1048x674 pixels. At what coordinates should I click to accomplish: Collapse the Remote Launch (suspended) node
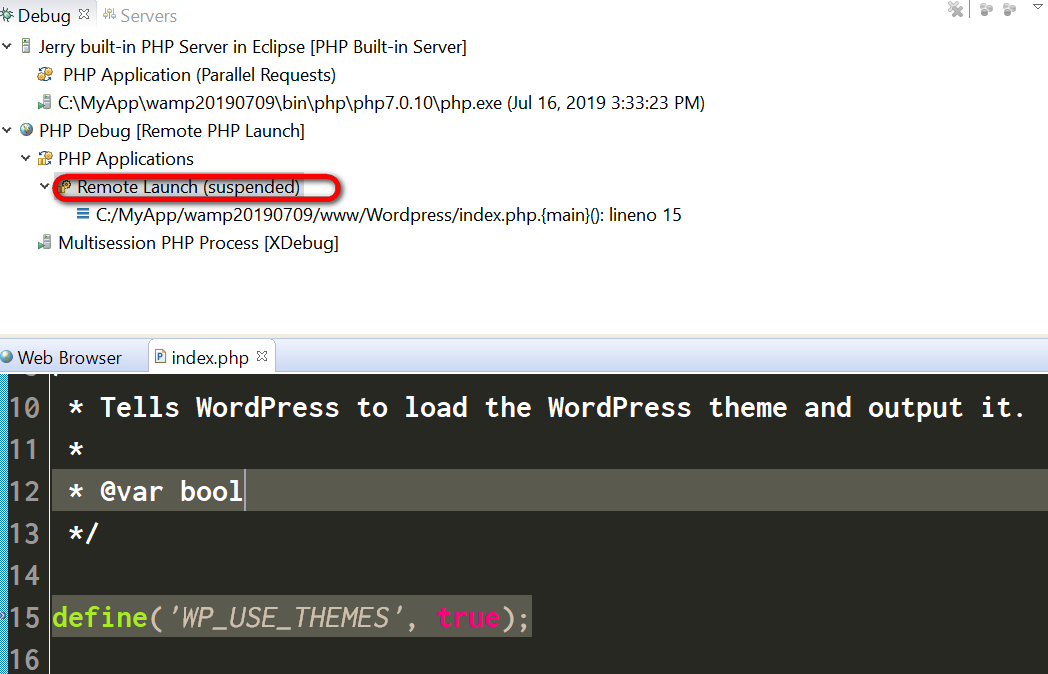tap(45, 186)
